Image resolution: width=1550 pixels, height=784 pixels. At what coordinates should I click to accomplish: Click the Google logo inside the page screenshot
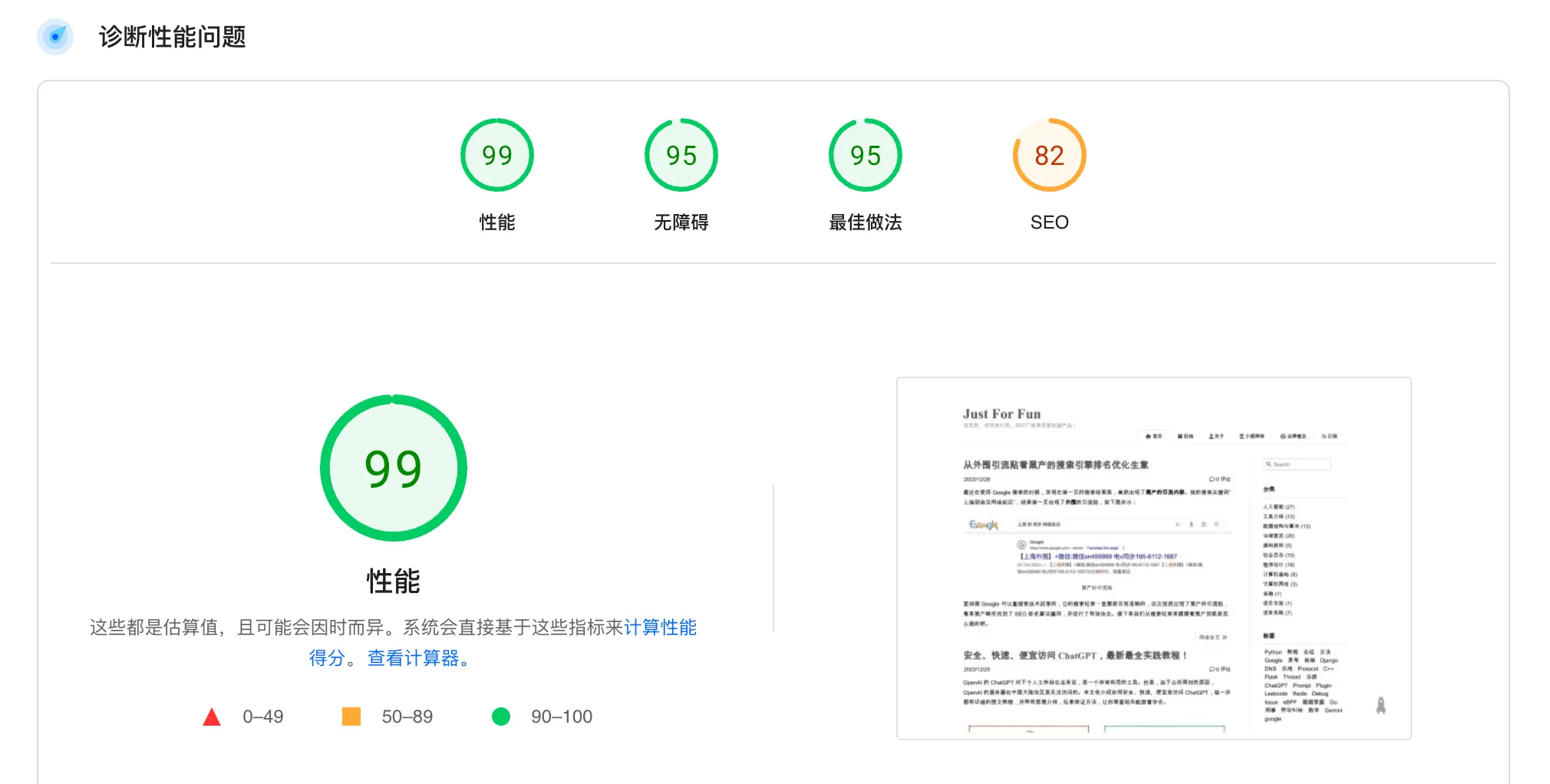[x=984, y=525]
